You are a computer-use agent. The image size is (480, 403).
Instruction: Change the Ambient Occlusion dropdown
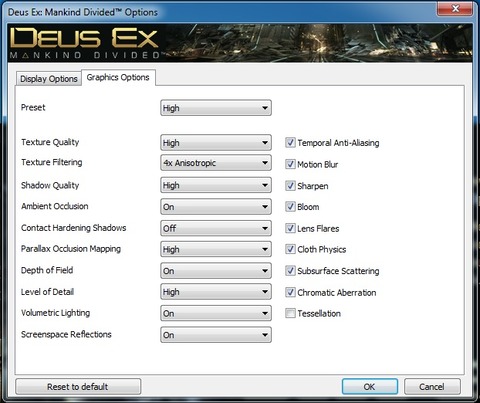(216, 207)
